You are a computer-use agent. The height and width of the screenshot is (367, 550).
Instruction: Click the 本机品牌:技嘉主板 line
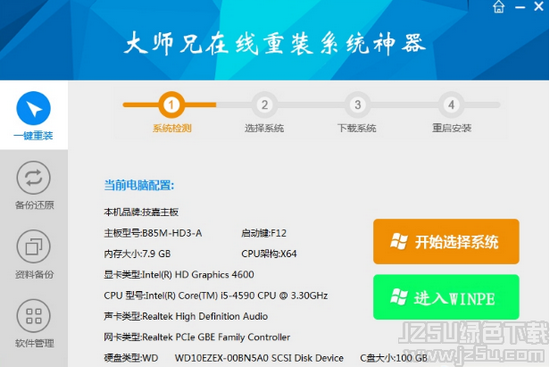pyautogui.click(x=141, y=212)
